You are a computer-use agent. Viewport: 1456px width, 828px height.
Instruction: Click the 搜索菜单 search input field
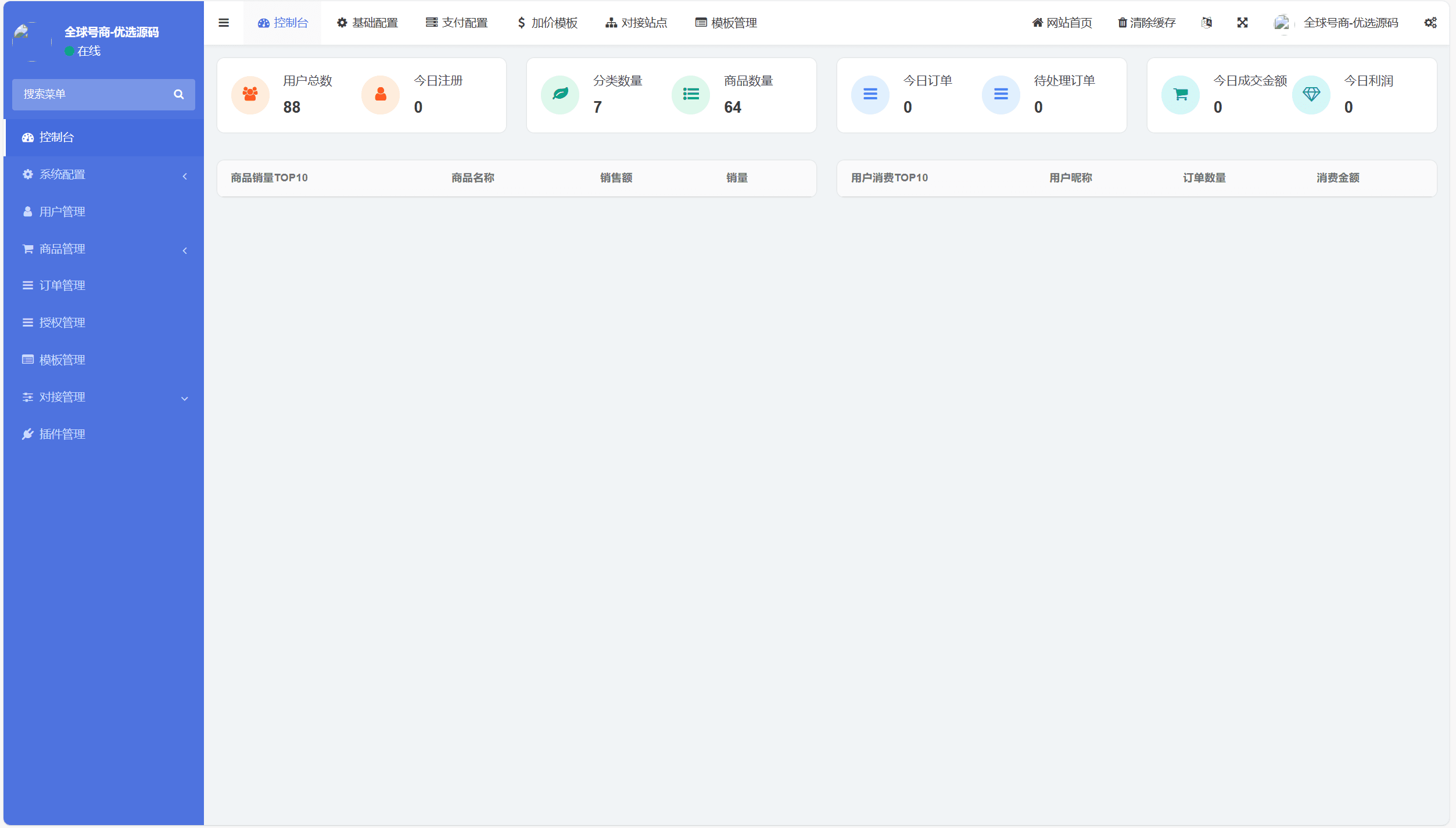click(x=93, y=94)
